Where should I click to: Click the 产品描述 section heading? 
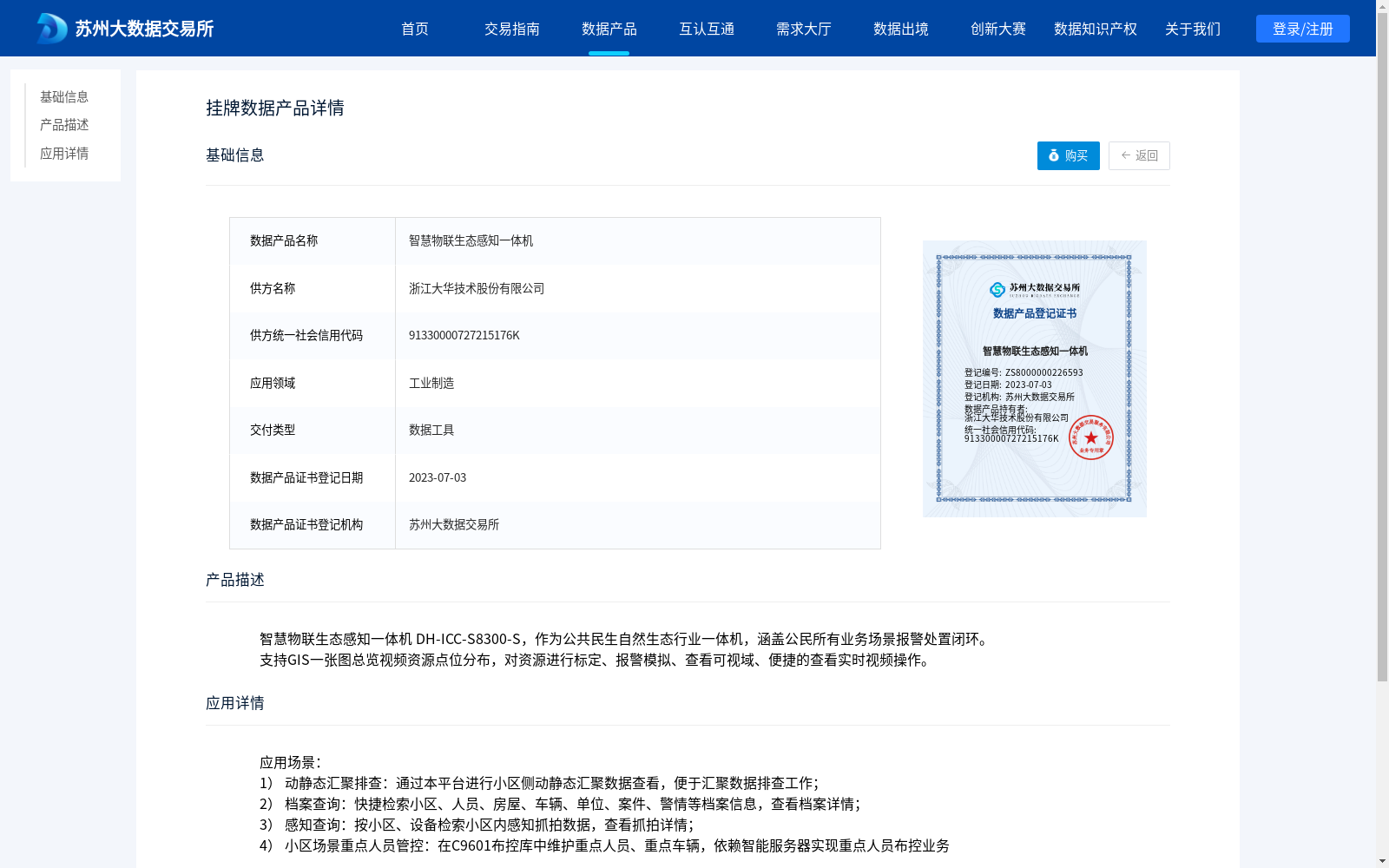coord(235,580)
